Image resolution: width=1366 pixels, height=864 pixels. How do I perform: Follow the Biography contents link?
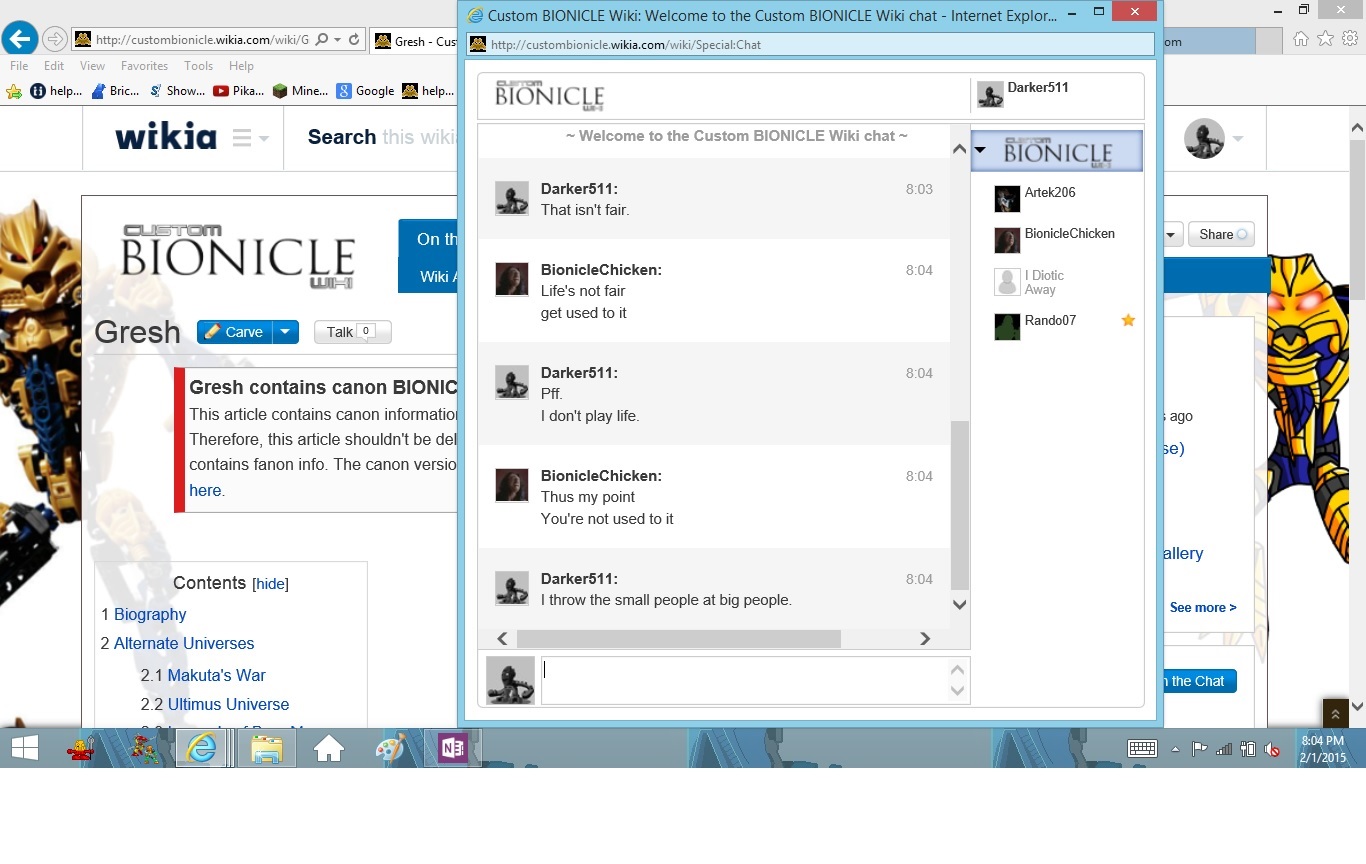(x=150, y=614)
